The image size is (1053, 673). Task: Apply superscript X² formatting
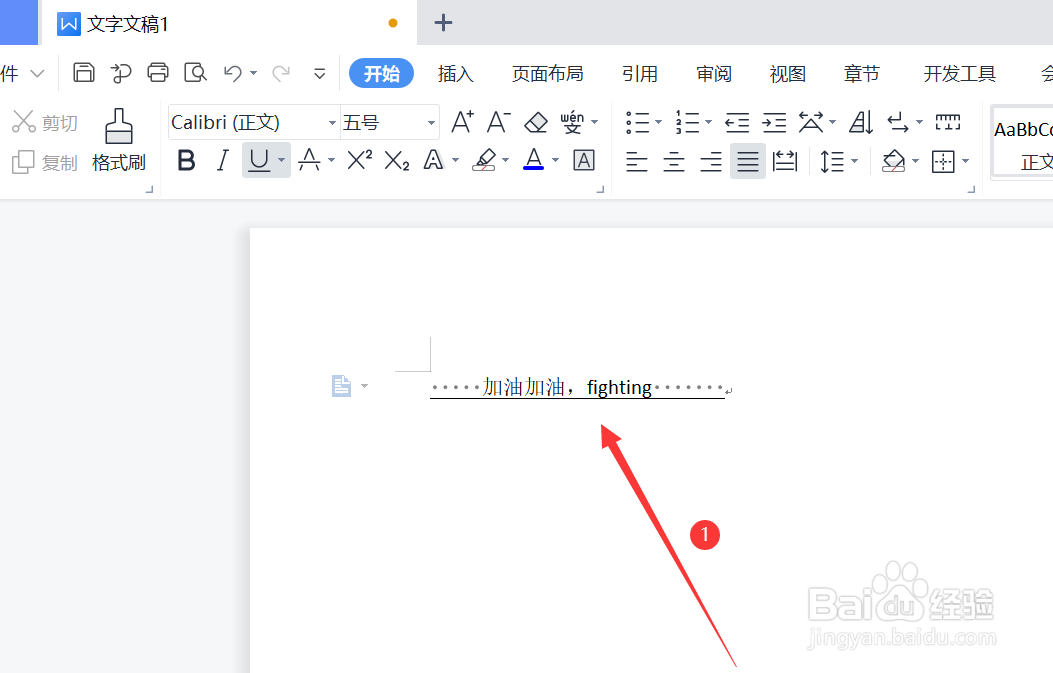point(359,161)
